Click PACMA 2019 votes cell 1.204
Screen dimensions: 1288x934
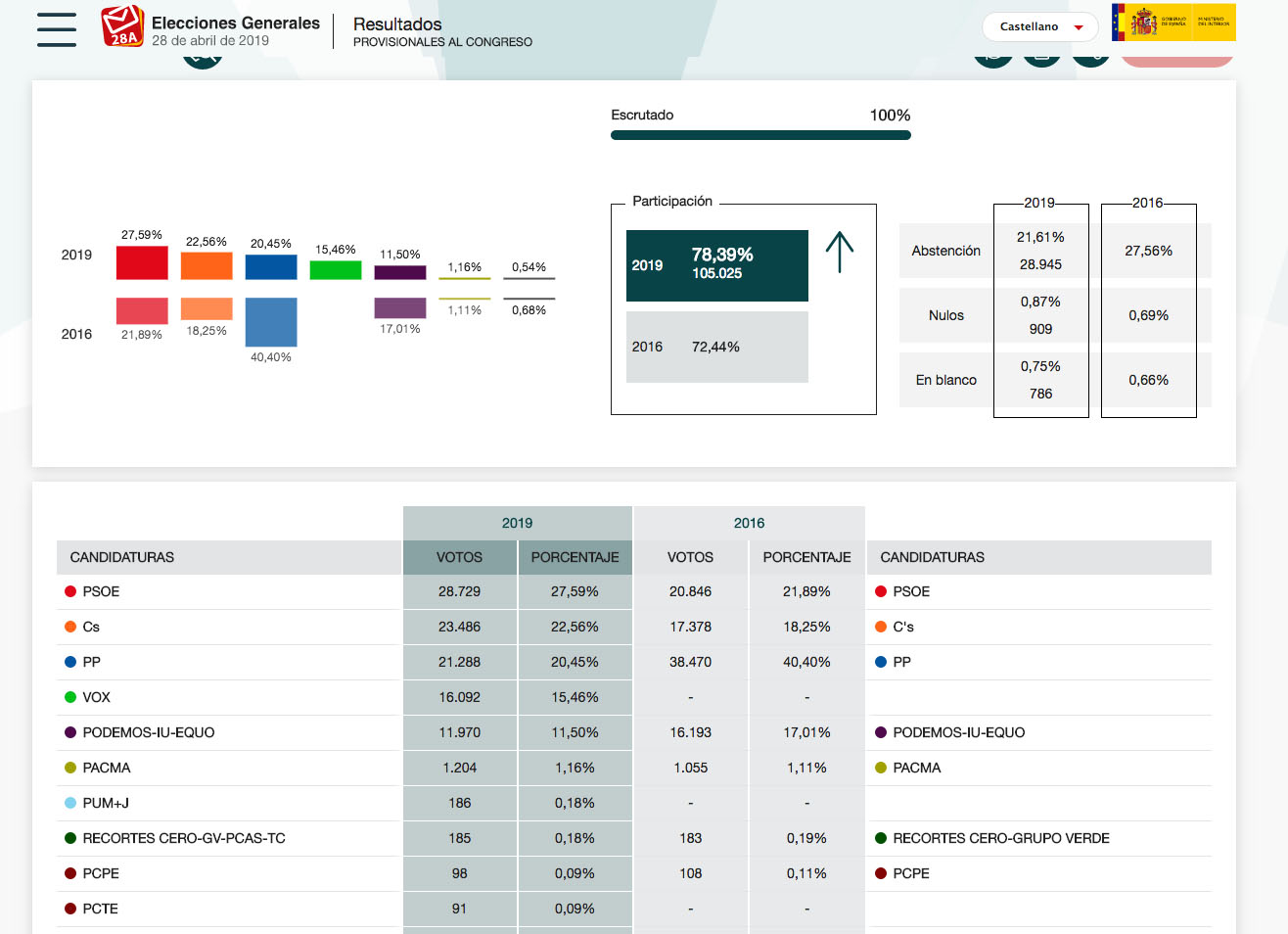(460, 768)
